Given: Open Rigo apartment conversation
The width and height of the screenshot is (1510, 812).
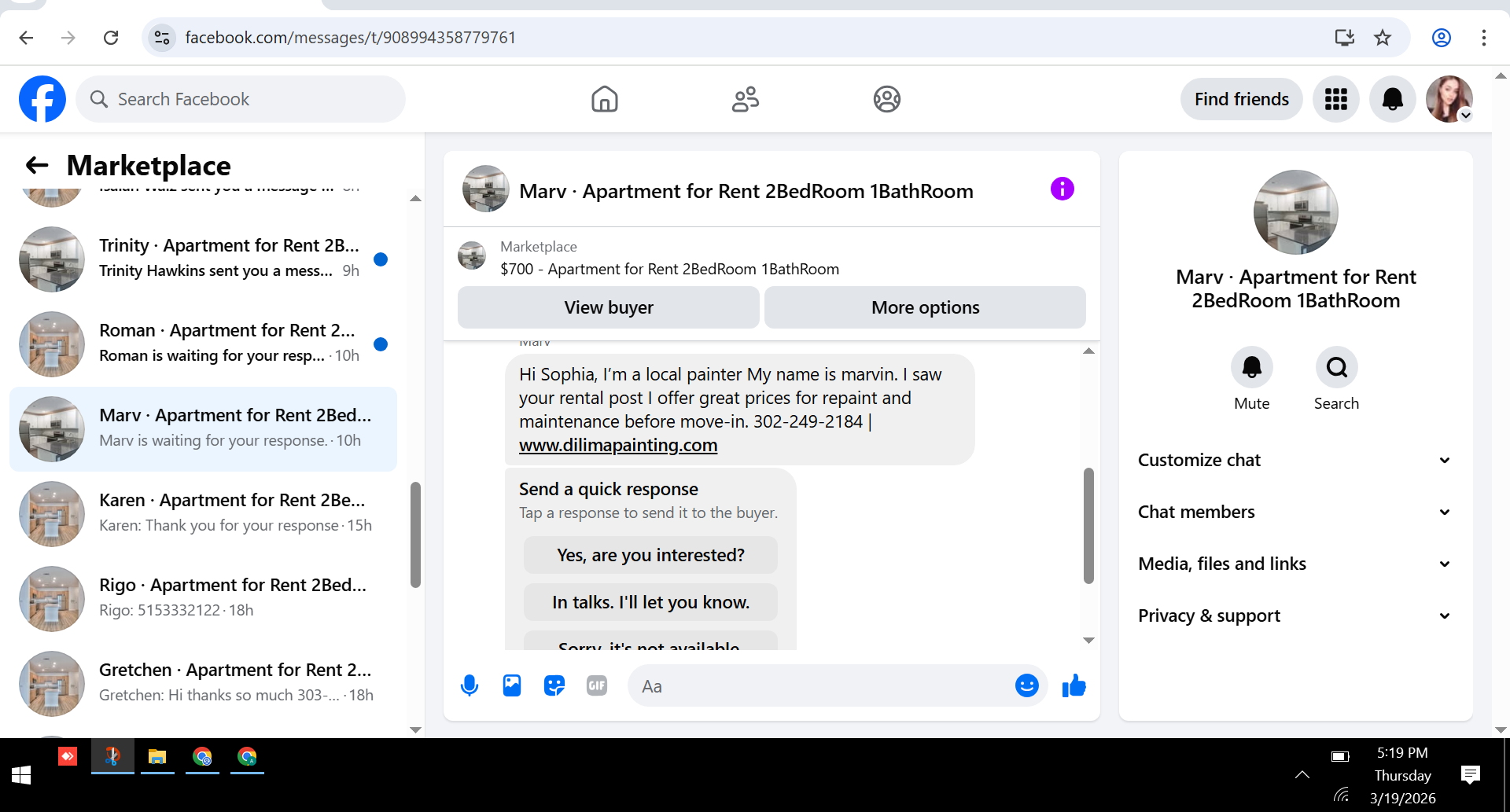Looking at the screenshot, I should point(203,599).
